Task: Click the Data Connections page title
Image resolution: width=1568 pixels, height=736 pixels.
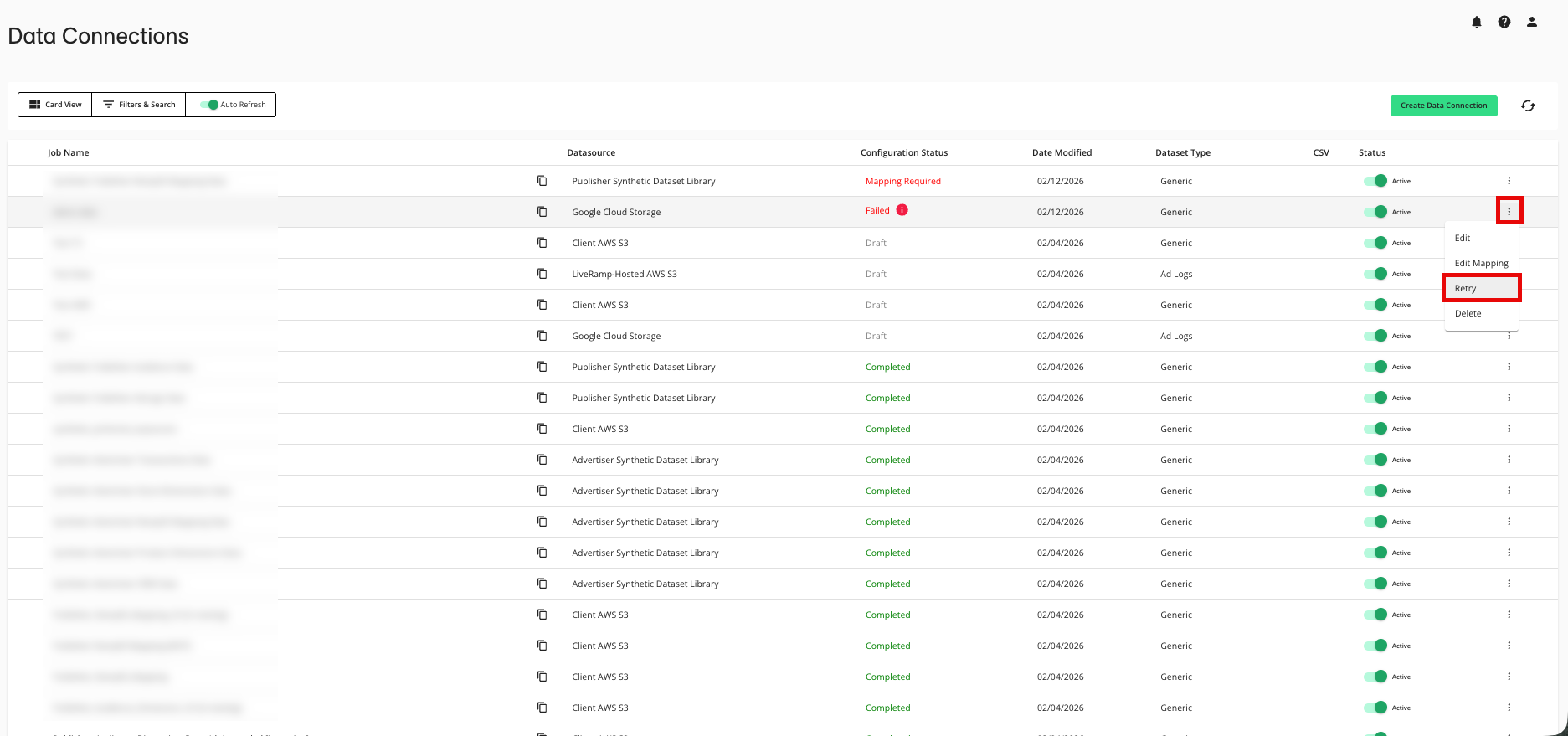Action: (98, 36)
